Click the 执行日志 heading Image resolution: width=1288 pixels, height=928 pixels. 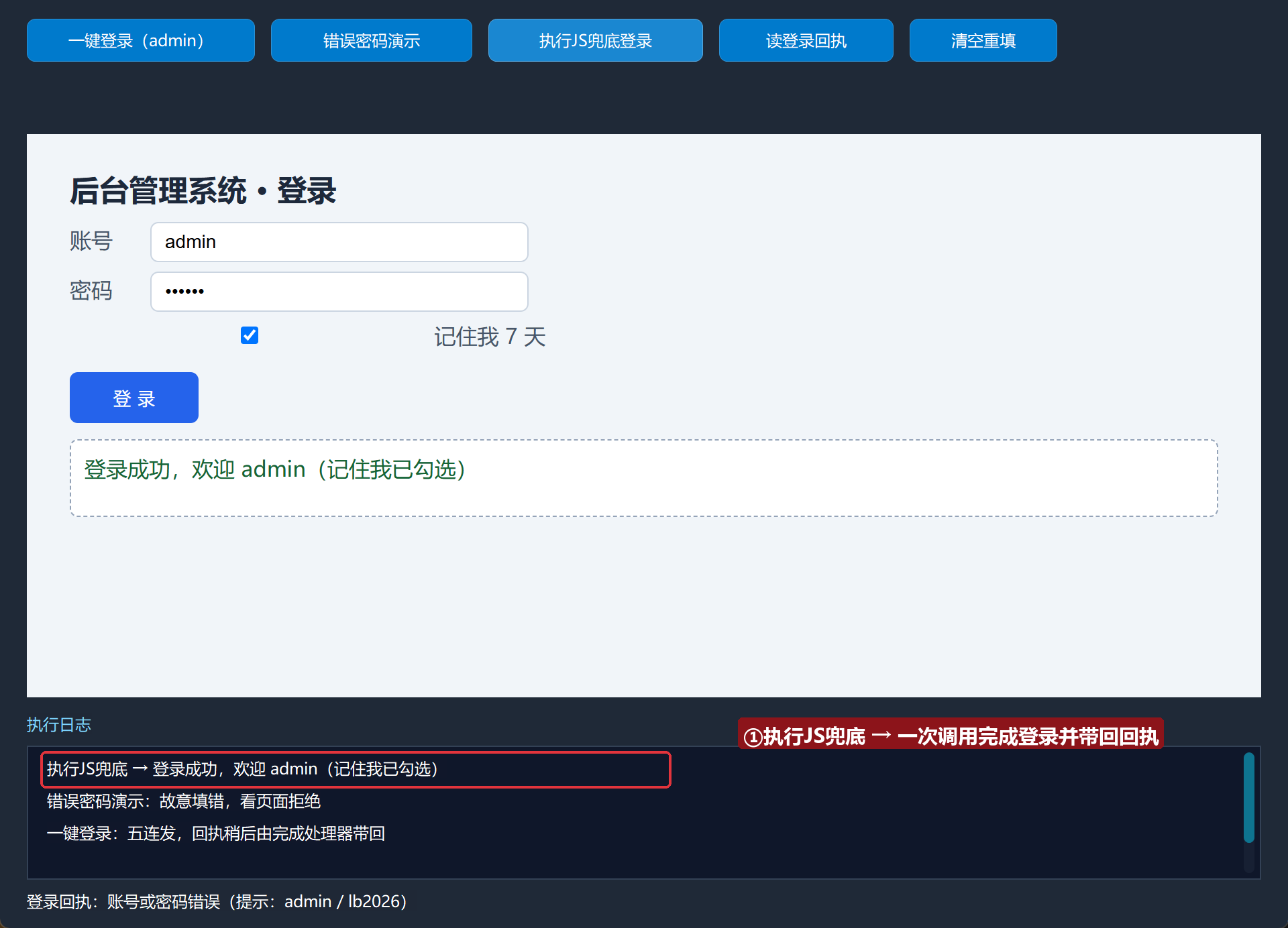click(59, 725)
